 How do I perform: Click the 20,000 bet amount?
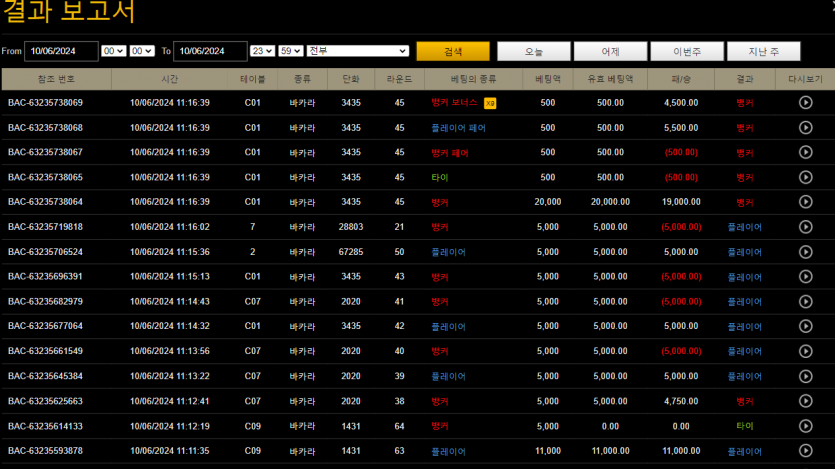click(547, 202)
